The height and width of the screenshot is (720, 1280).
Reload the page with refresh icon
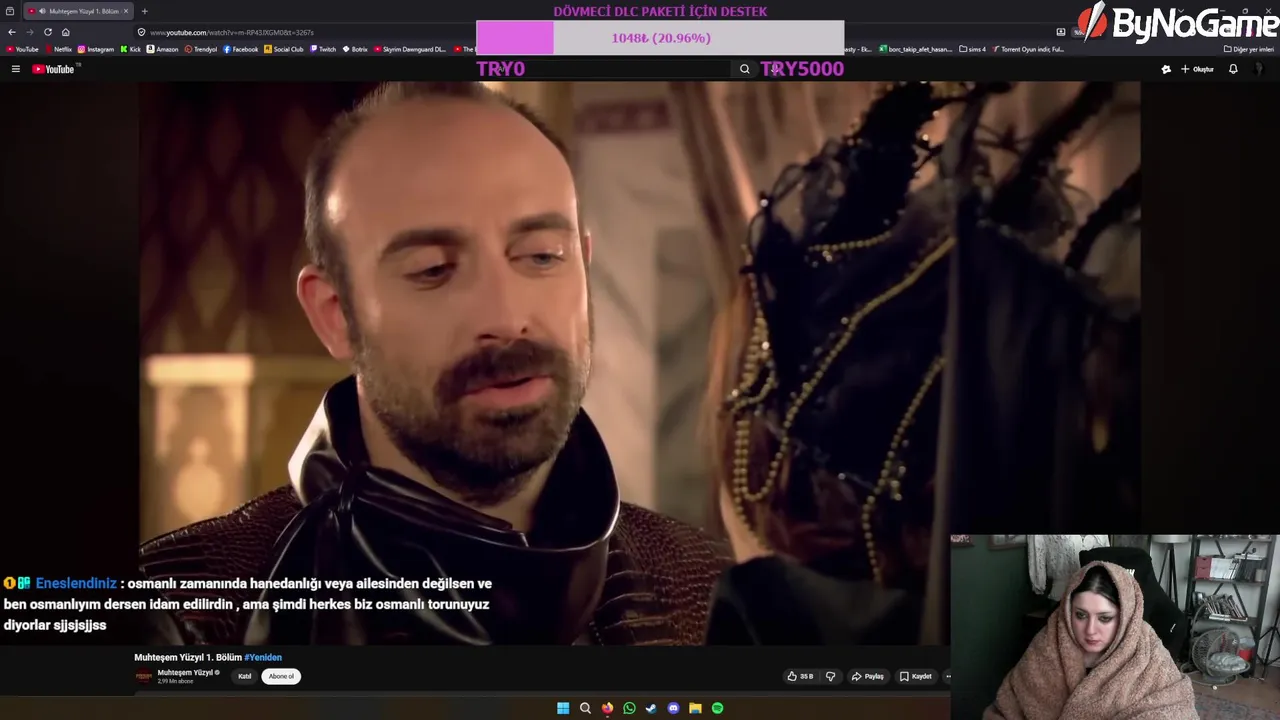pyautogui.click(x=47, y=32)
